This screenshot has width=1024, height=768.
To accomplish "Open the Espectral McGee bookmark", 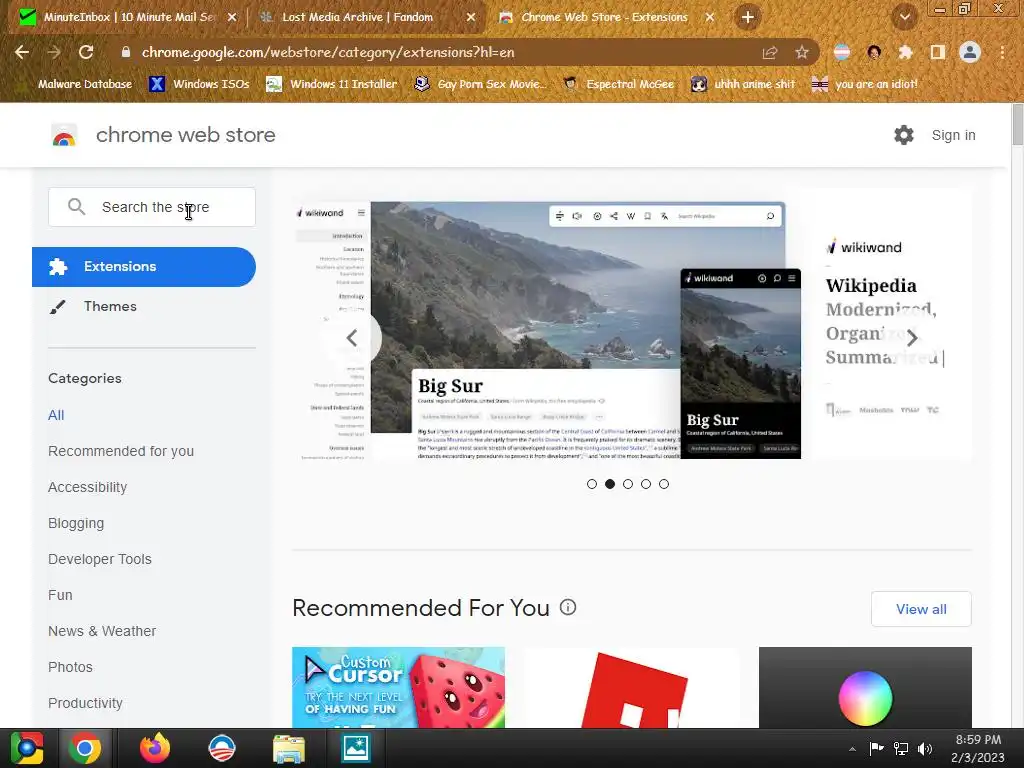I will (x=618, y=84).
